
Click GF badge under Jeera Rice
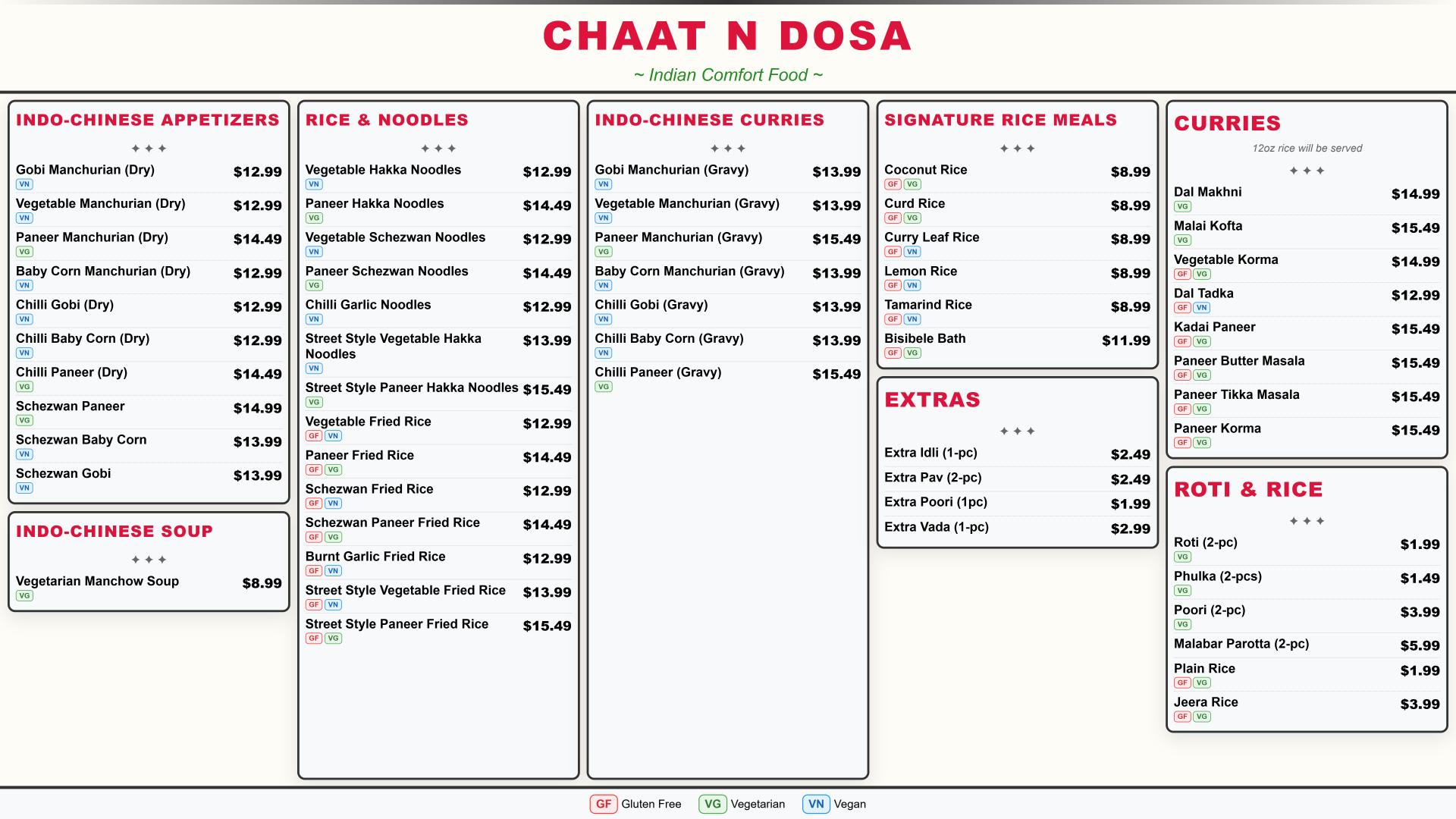pos(1182,717)
